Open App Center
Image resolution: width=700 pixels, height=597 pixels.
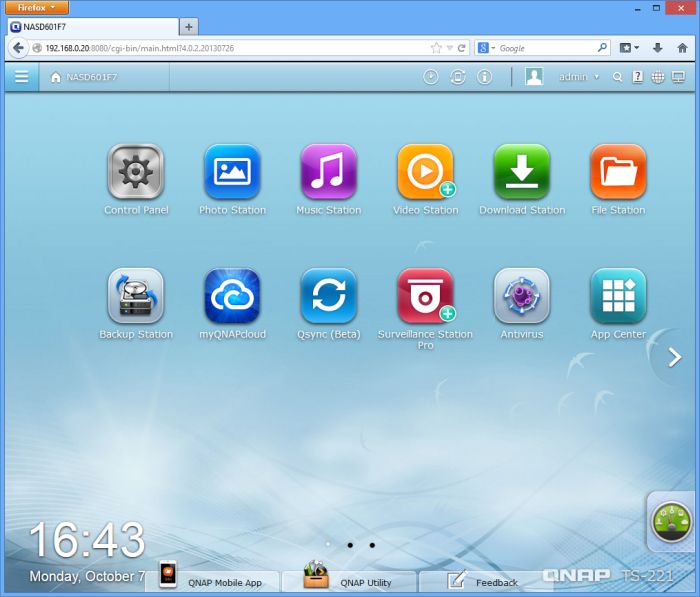coord(618,296)
